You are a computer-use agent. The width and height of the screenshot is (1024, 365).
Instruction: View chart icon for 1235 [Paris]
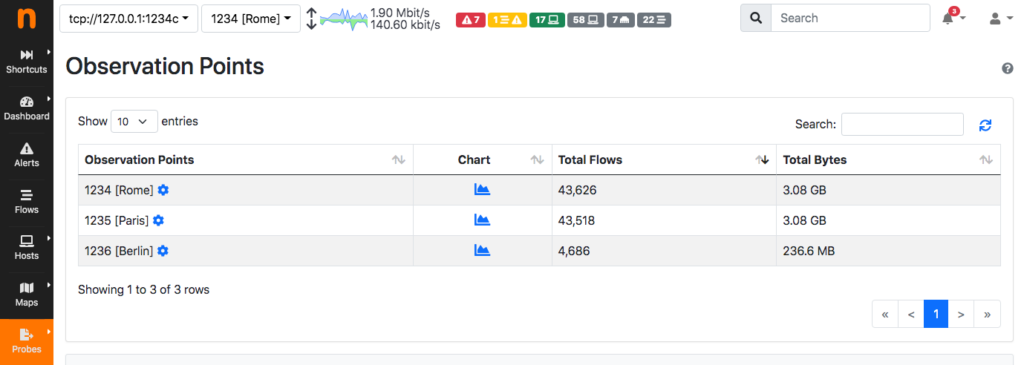(482, 220)
